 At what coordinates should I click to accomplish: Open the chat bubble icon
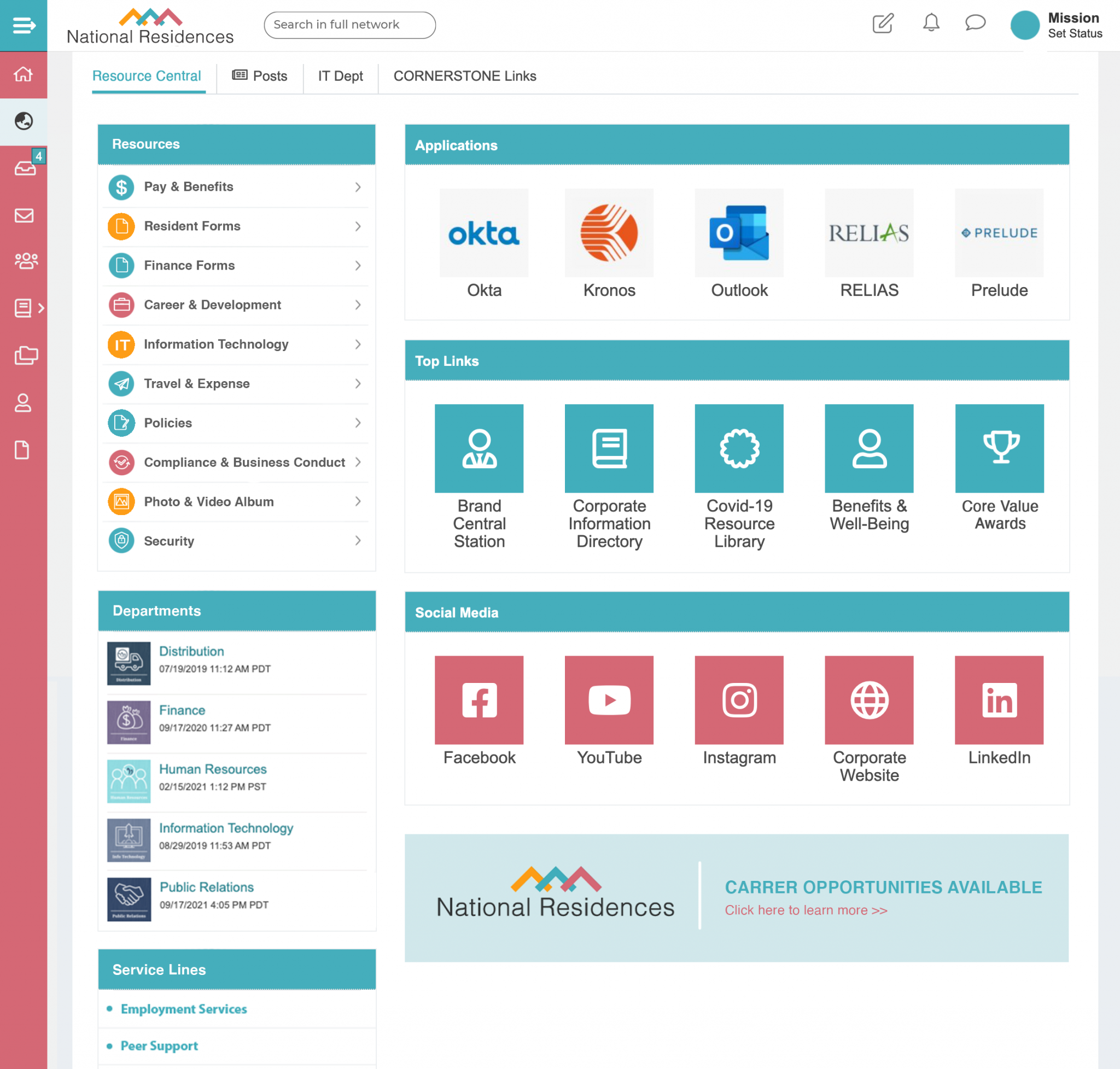pyautogui.click(x=975, y=24)
